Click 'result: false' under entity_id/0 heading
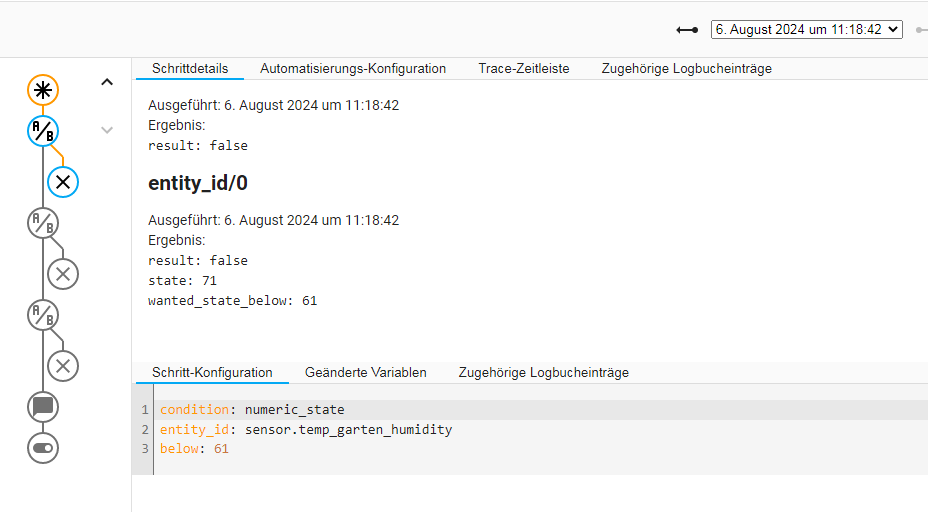 (x=198, y=260)
